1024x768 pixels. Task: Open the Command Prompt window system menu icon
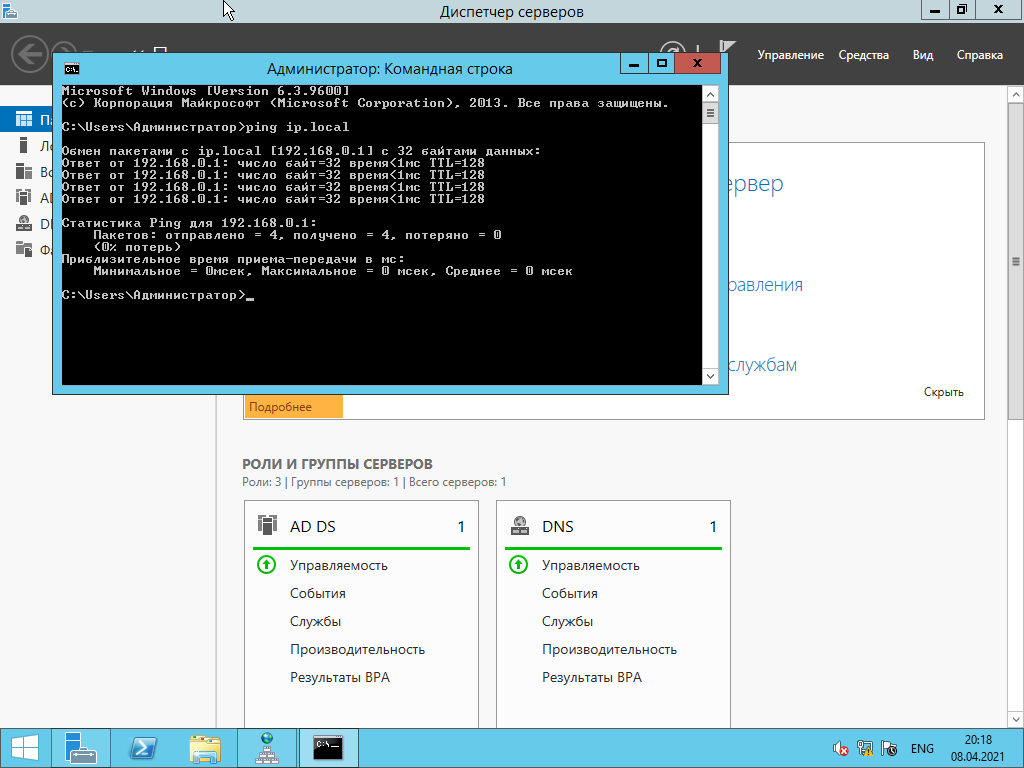(72, 69)
